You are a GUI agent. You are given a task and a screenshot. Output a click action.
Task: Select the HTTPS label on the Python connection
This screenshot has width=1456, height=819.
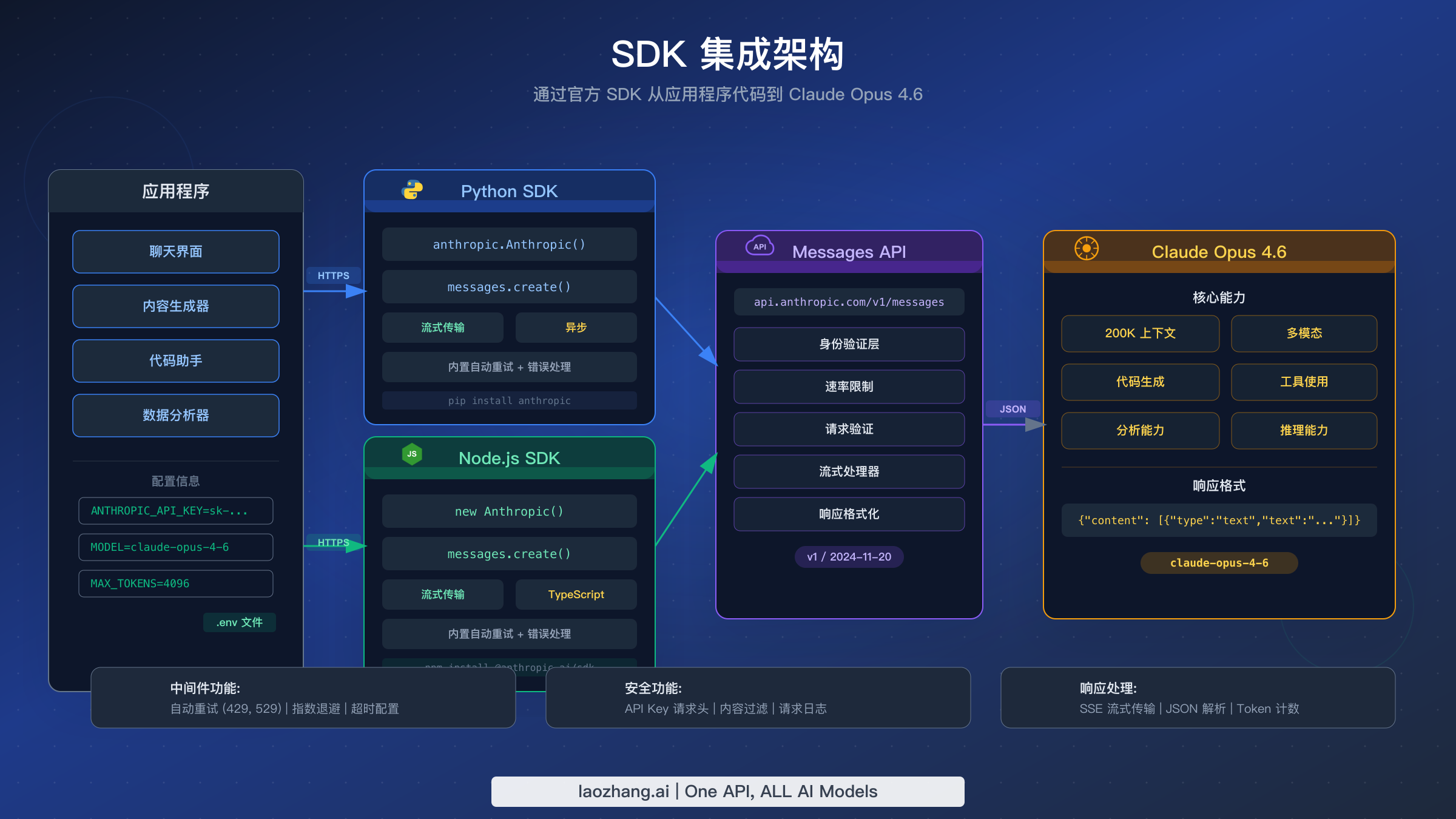click(333, 275)
